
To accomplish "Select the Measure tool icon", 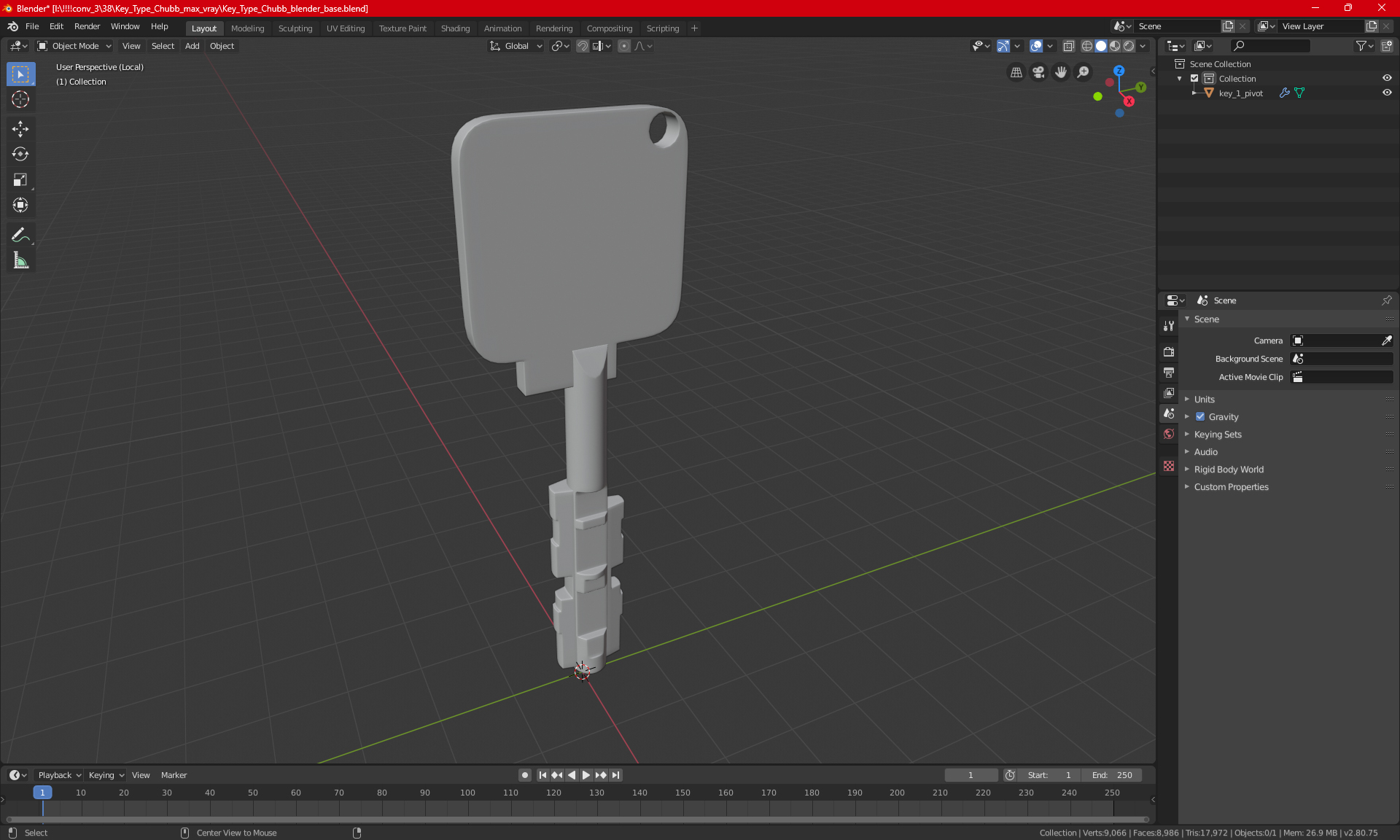I will click(20, 261).
